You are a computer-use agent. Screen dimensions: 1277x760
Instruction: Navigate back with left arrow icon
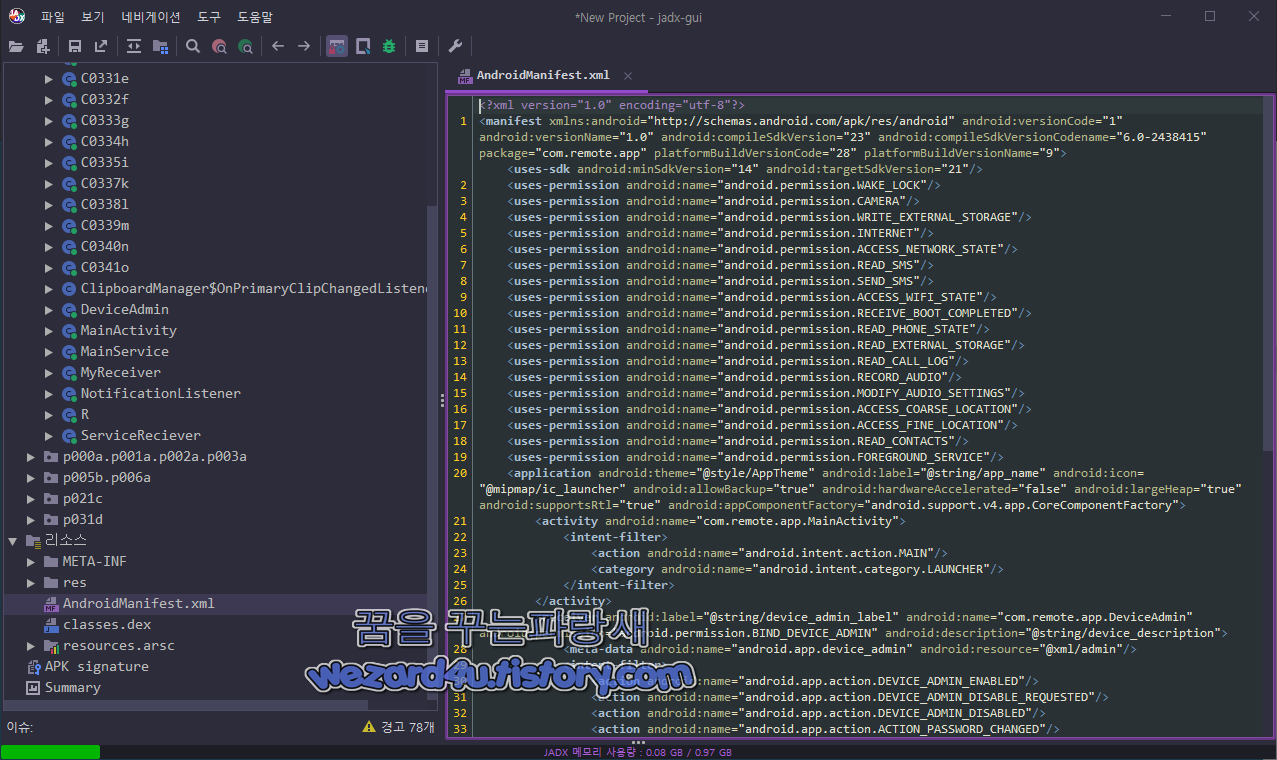point(278,46)
